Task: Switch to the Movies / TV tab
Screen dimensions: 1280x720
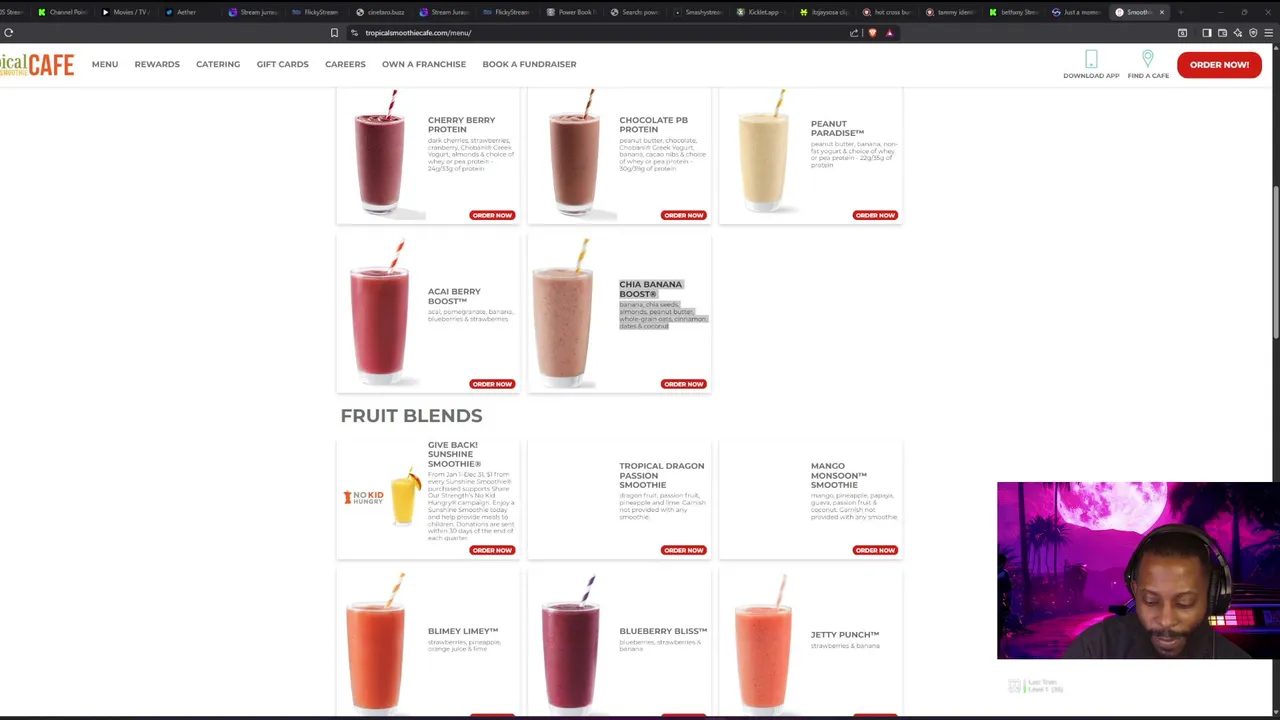Action: [125, 12]
